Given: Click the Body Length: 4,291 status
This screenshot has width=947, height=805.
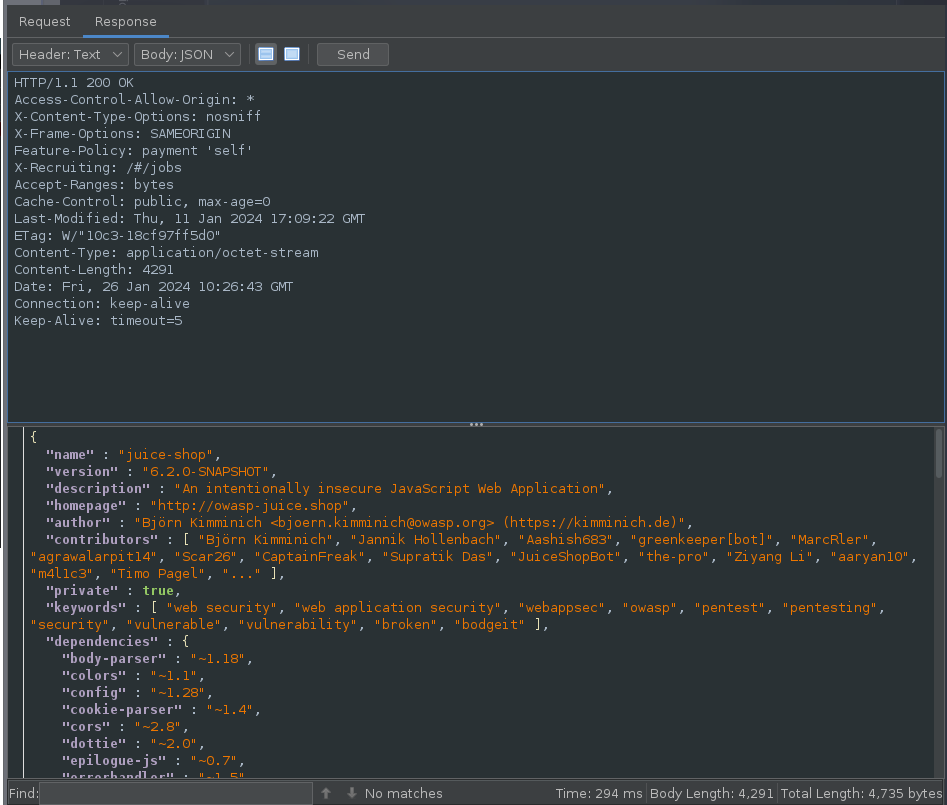Looking at the screenshot, I should coord(711,793).
